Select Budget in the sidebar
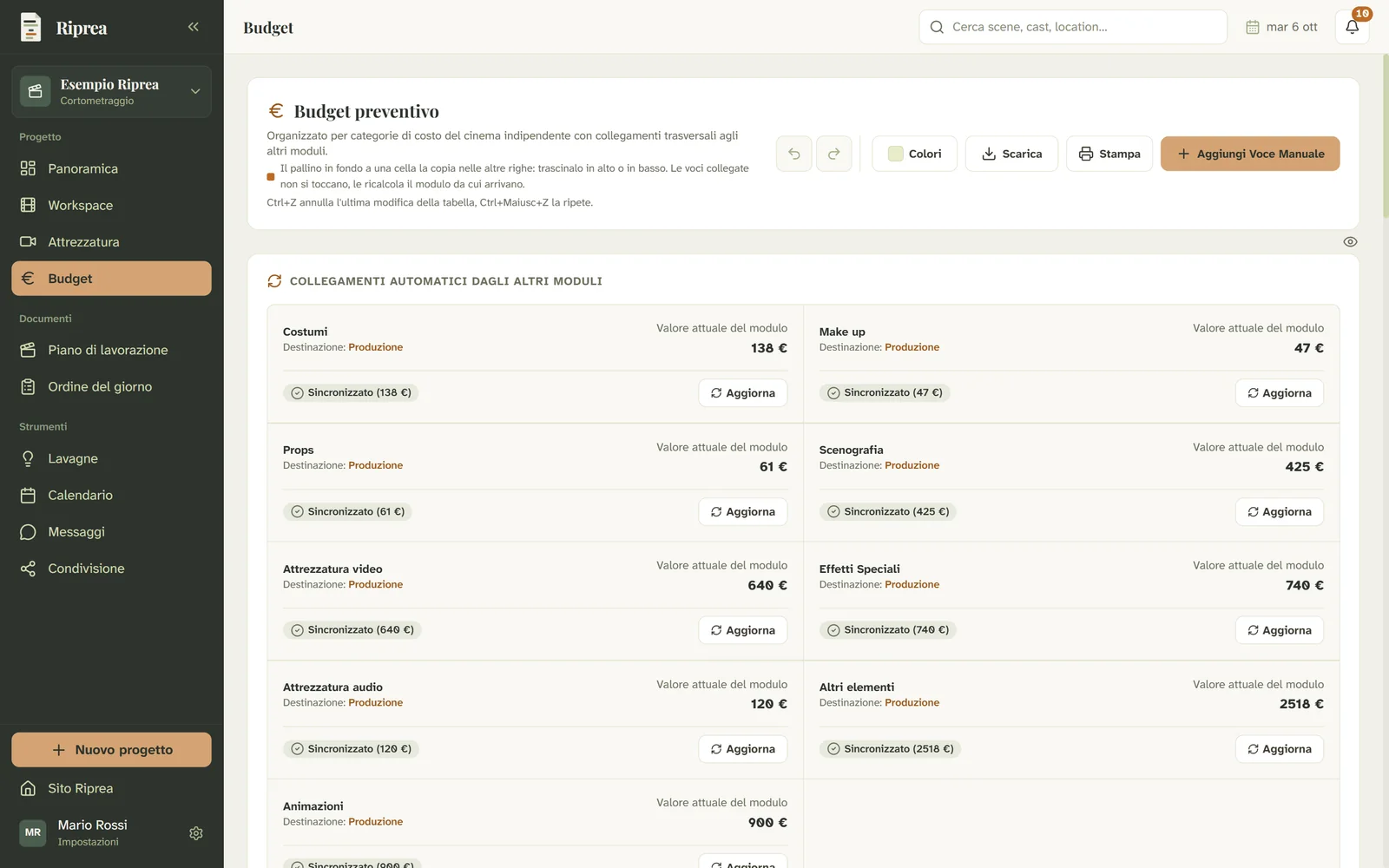Viewport: 1389px width, 868px height. click(111, 279)
